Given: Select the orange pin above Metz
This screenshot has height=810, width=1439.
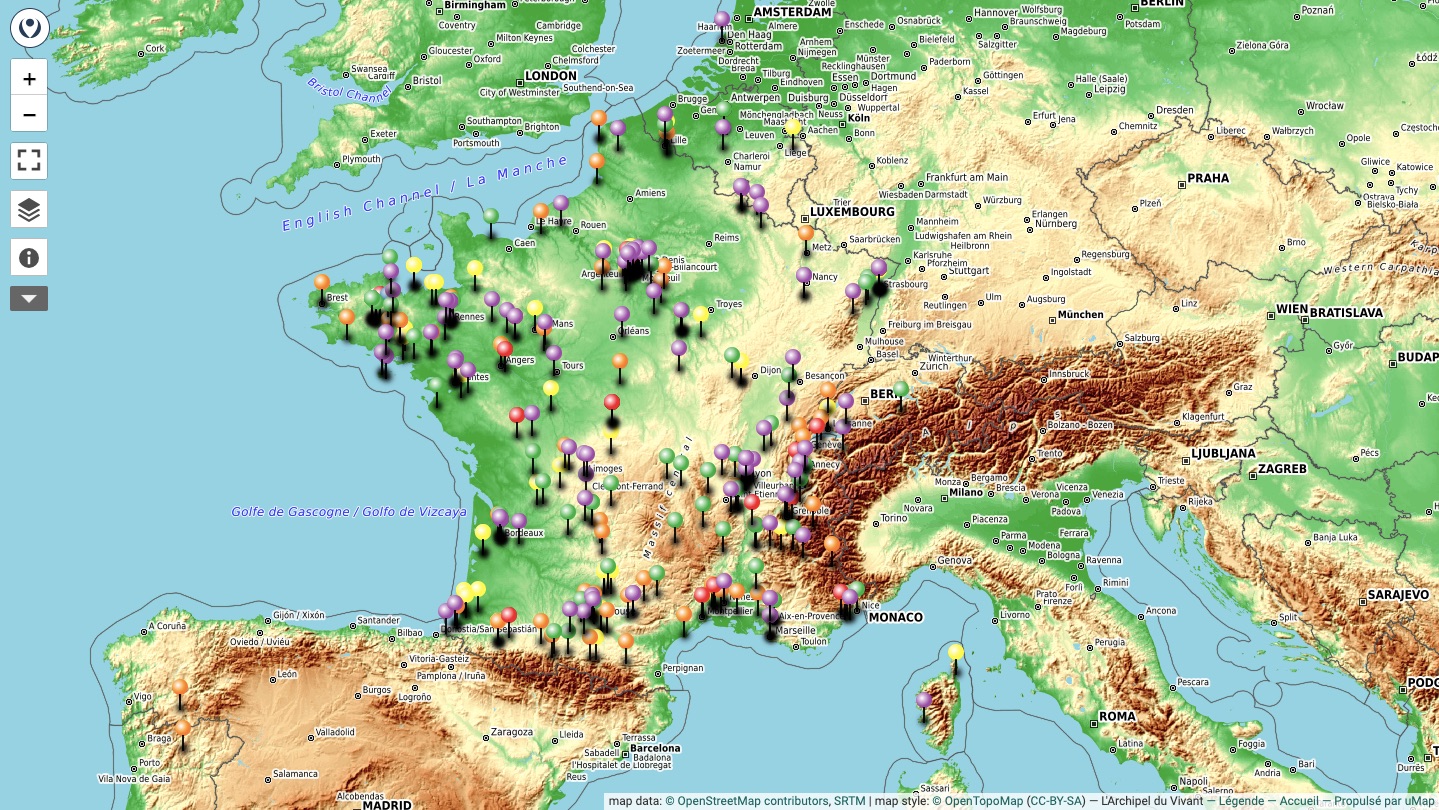Looking at the screenshot, I should click(x=806, y=233).
